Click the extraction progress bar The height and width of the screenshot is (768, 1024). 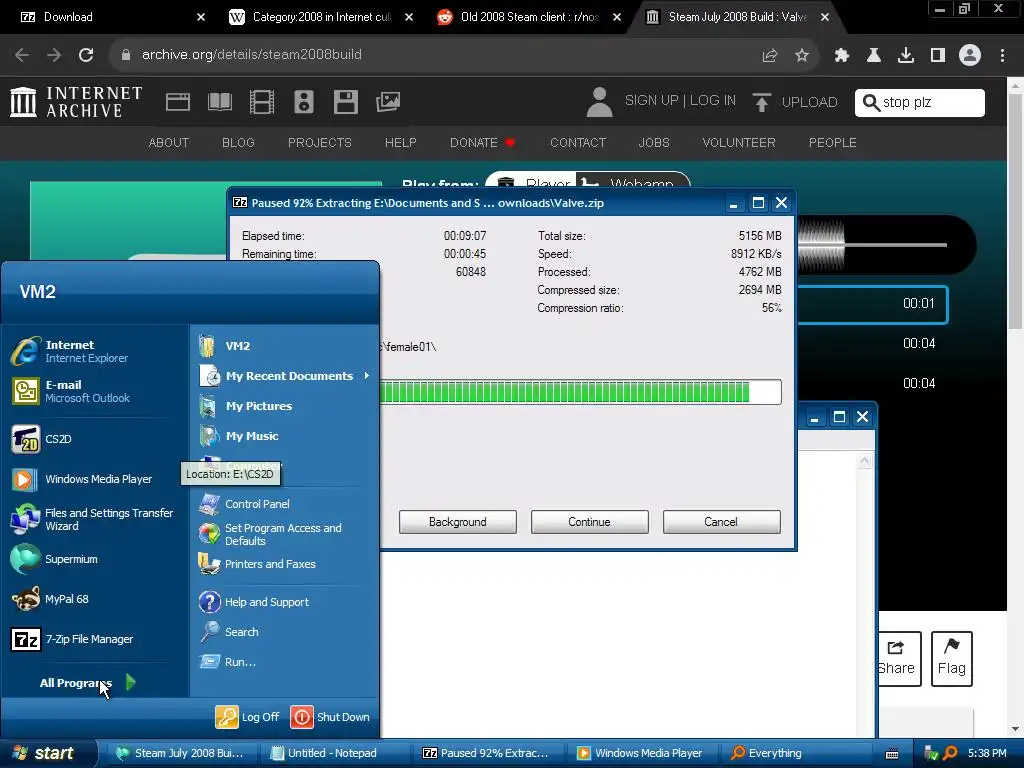tap(580, 392)
